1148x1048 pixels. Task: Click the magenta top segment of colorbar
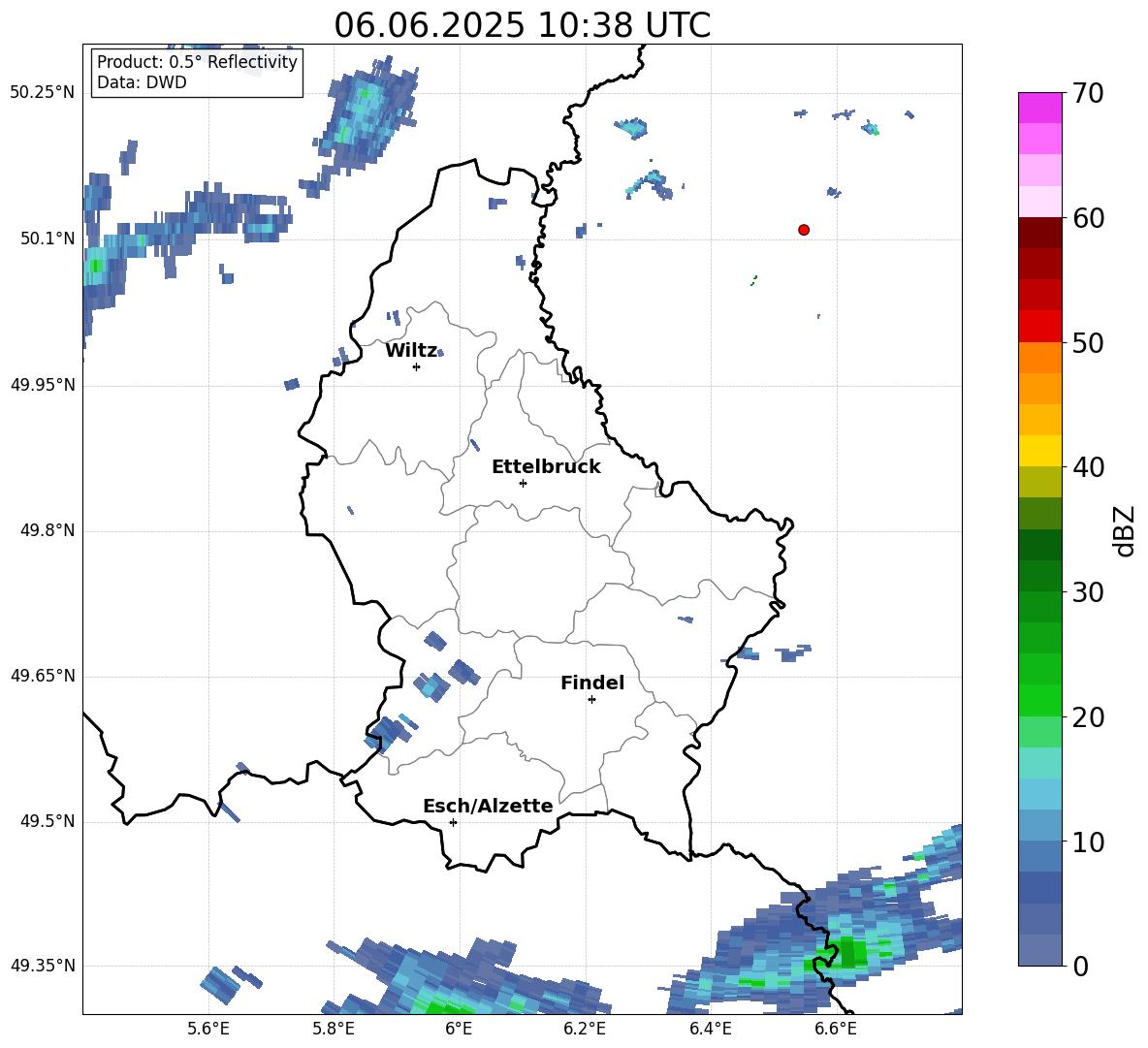click(x=1039, y=108)
